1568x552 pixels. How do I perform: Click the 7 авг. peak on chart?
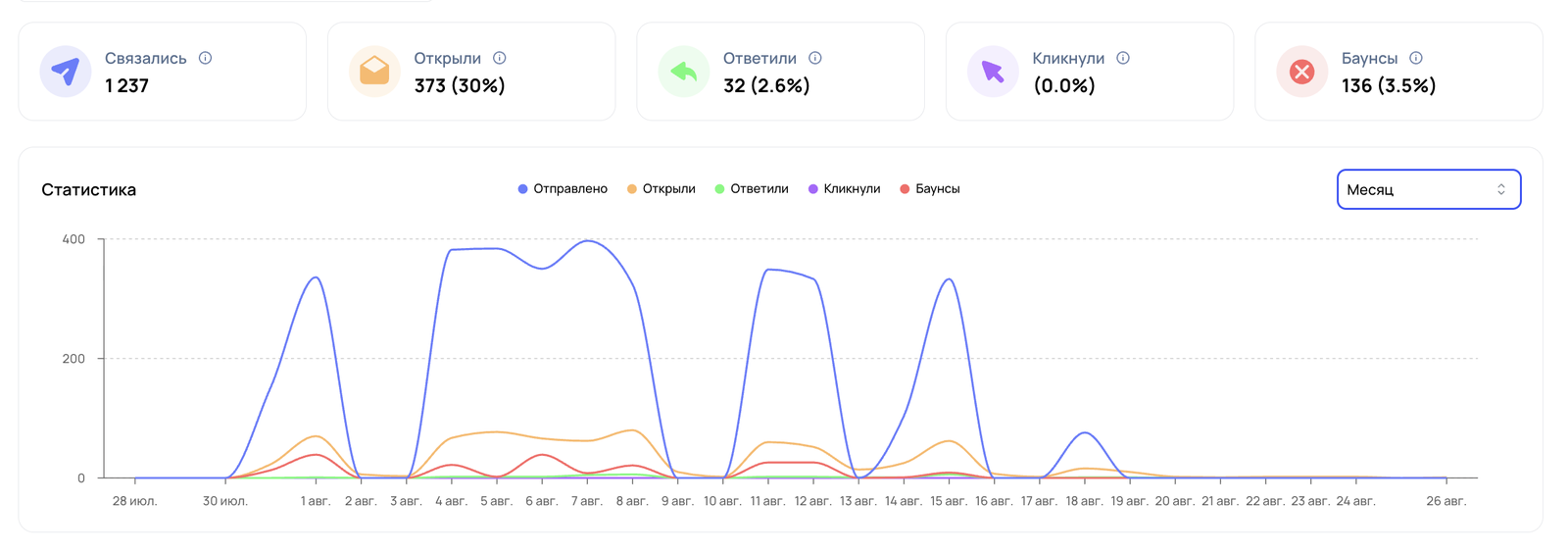tap(587, 241)
